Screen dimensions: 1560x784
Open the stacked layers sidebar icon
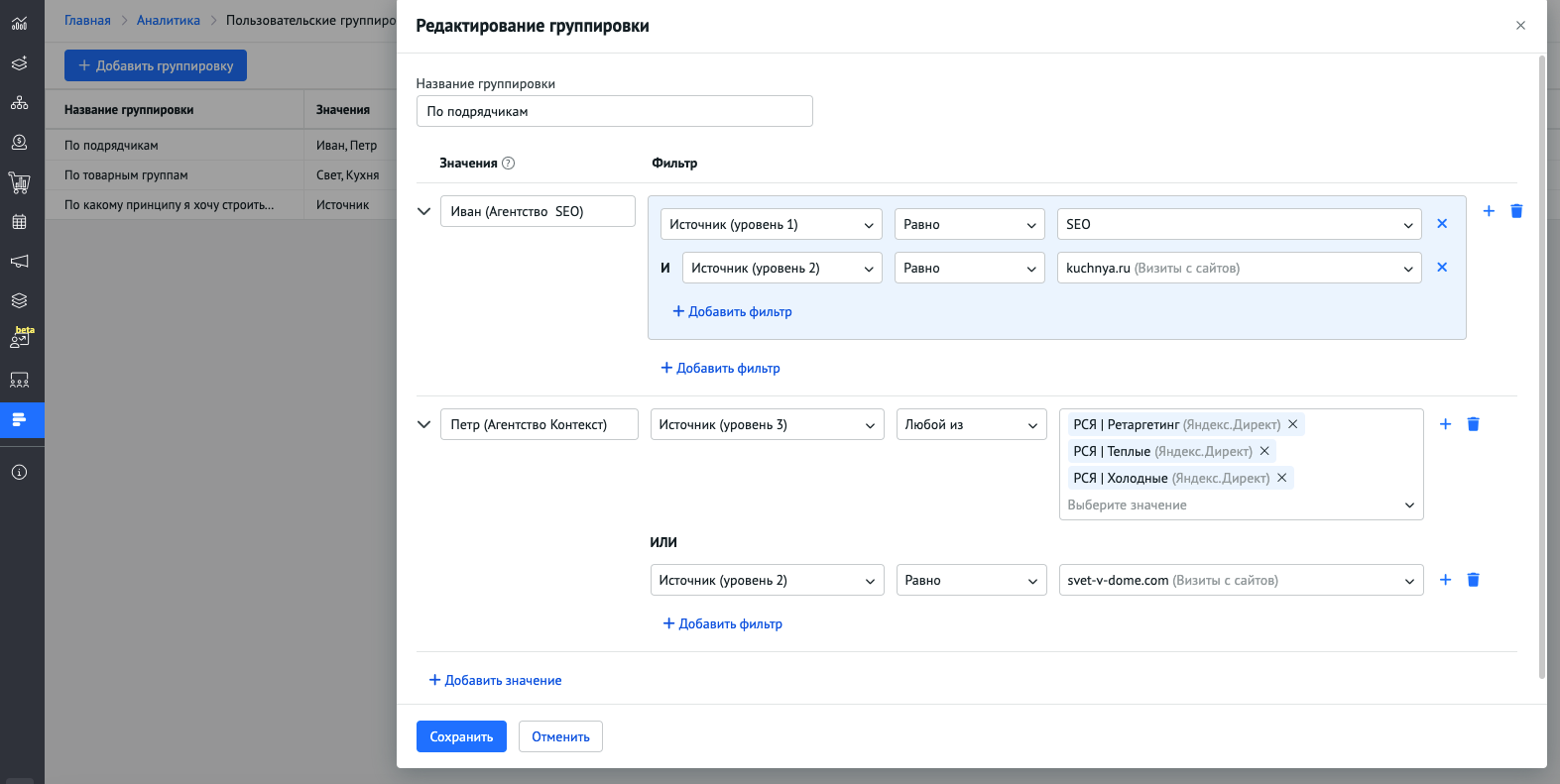[x=19, y=300]
